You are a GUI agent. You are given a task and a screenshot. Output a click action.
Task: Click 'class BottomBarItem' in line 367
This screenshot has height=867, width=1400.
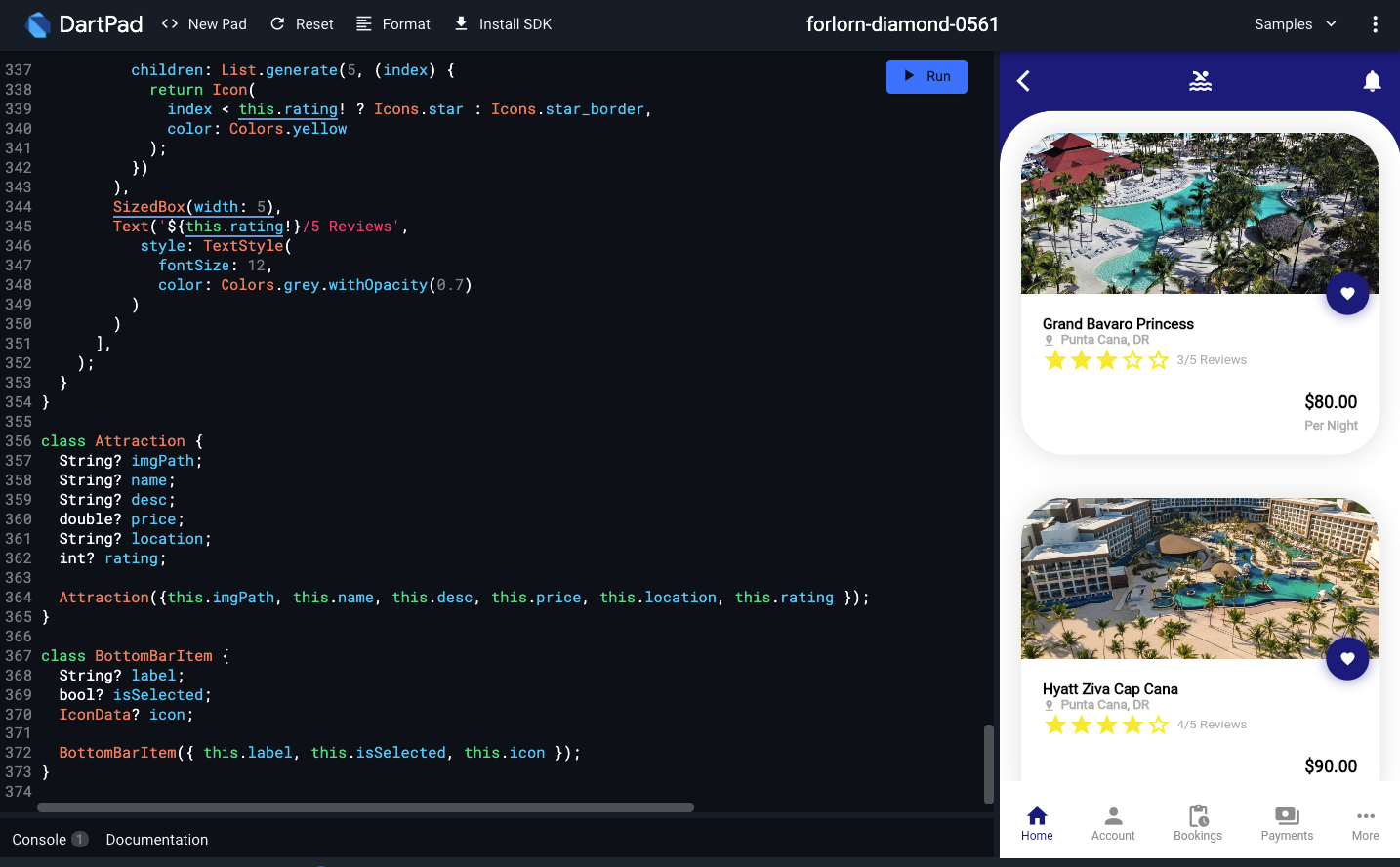127,656
